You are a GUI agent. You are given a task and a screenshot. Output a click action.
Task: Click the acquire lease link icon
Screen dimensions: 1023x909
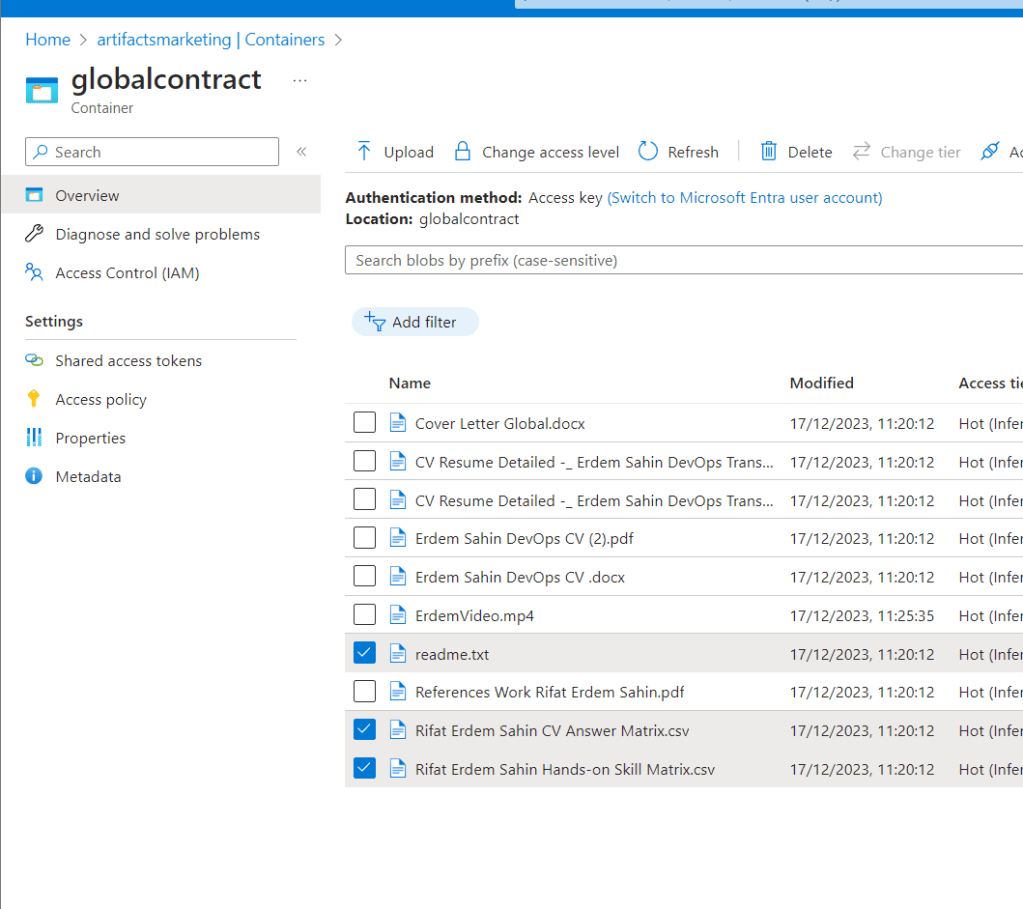pyautogui.click(x=990, y=151)
